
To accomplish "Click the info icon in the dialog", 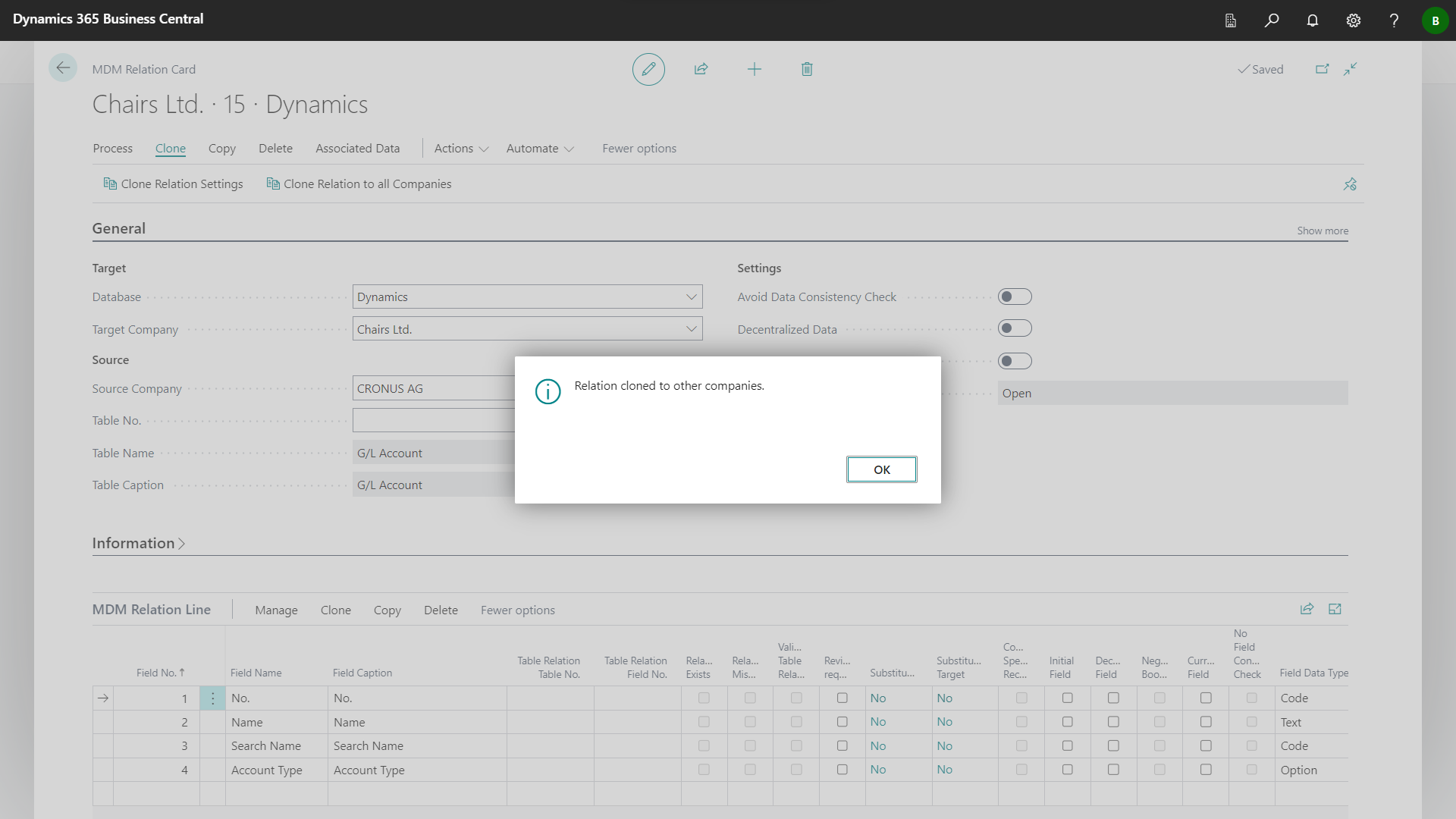I will tap(548, 391).
